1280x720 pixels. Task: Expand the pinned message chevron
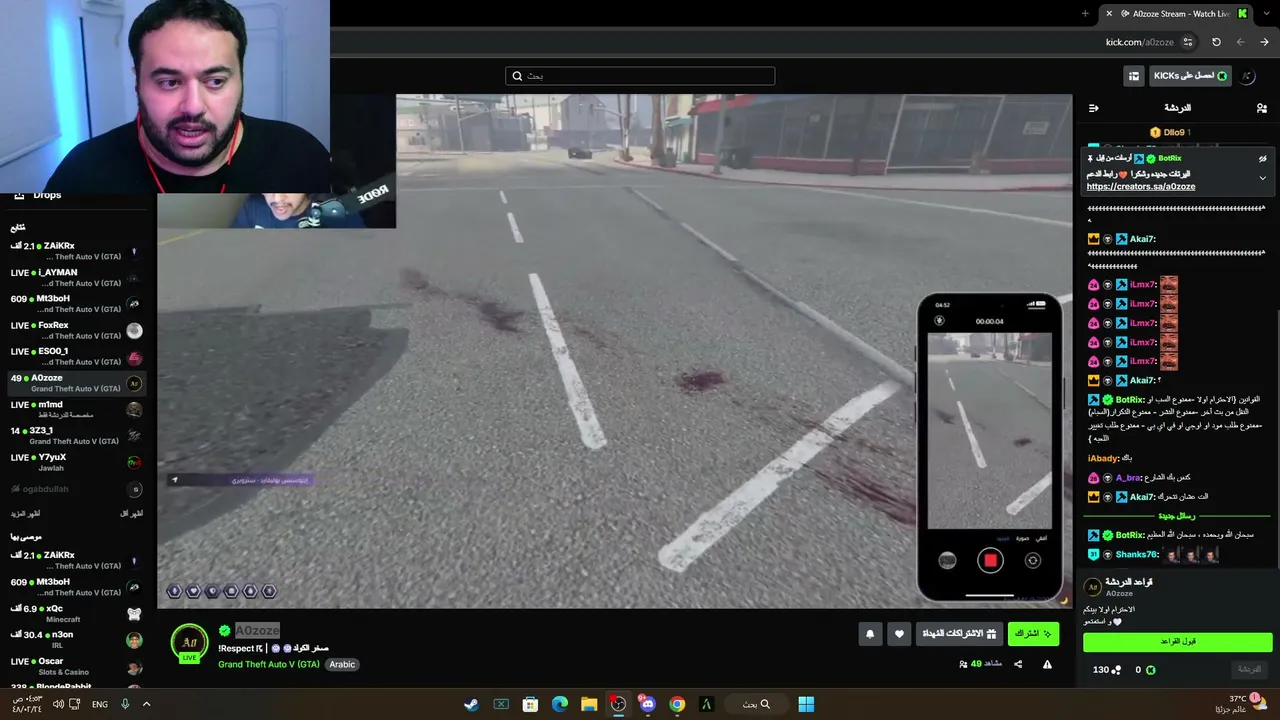(x=1263, y=178)
